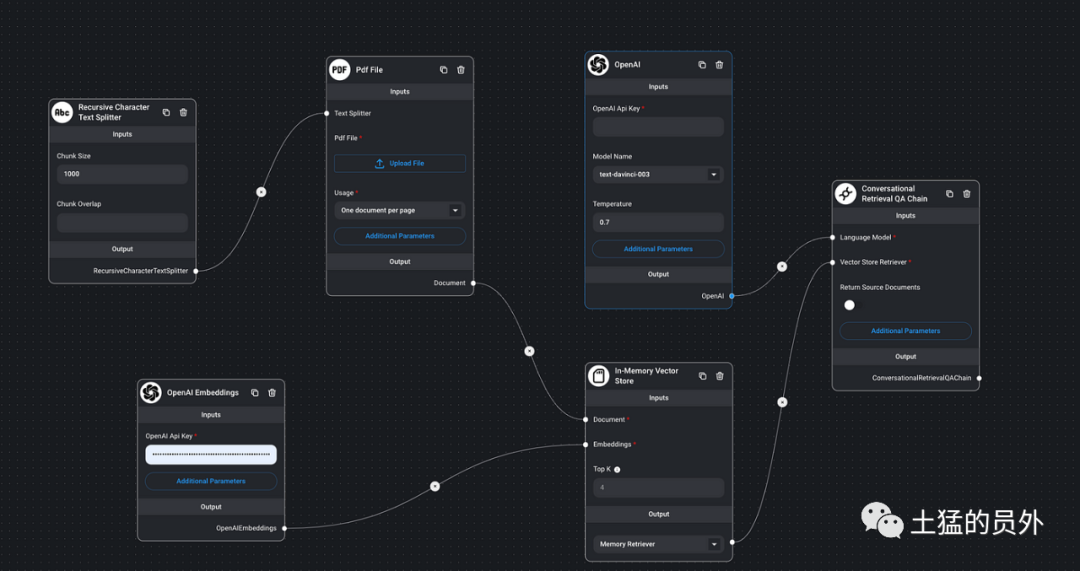Open Additional Parameters in QA Chain node
The image size is (1080, 571).
pyautogui.click(x=905, y=331)
